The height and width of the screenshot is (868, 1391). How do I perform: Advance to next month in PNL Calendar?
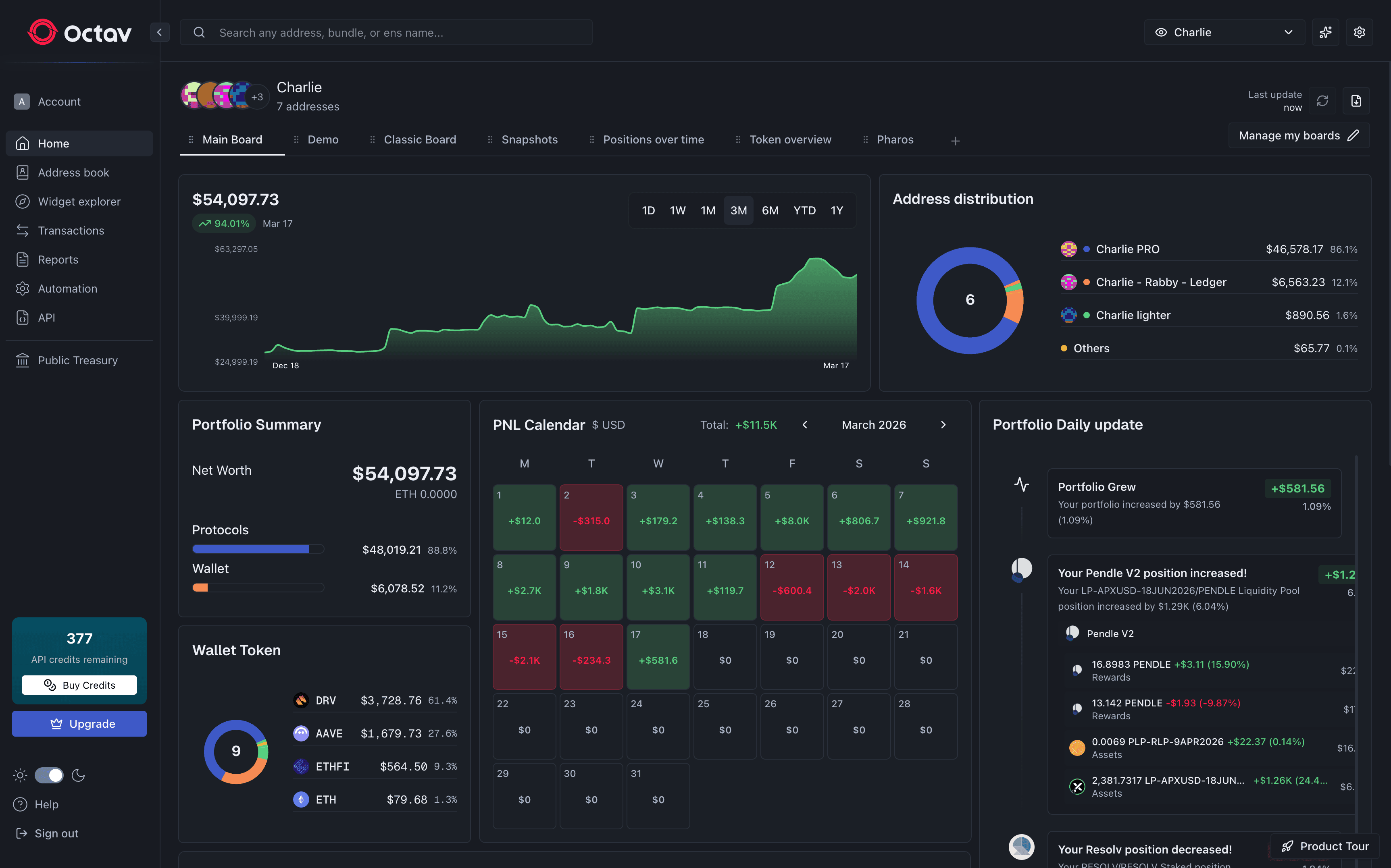(943, 425)
